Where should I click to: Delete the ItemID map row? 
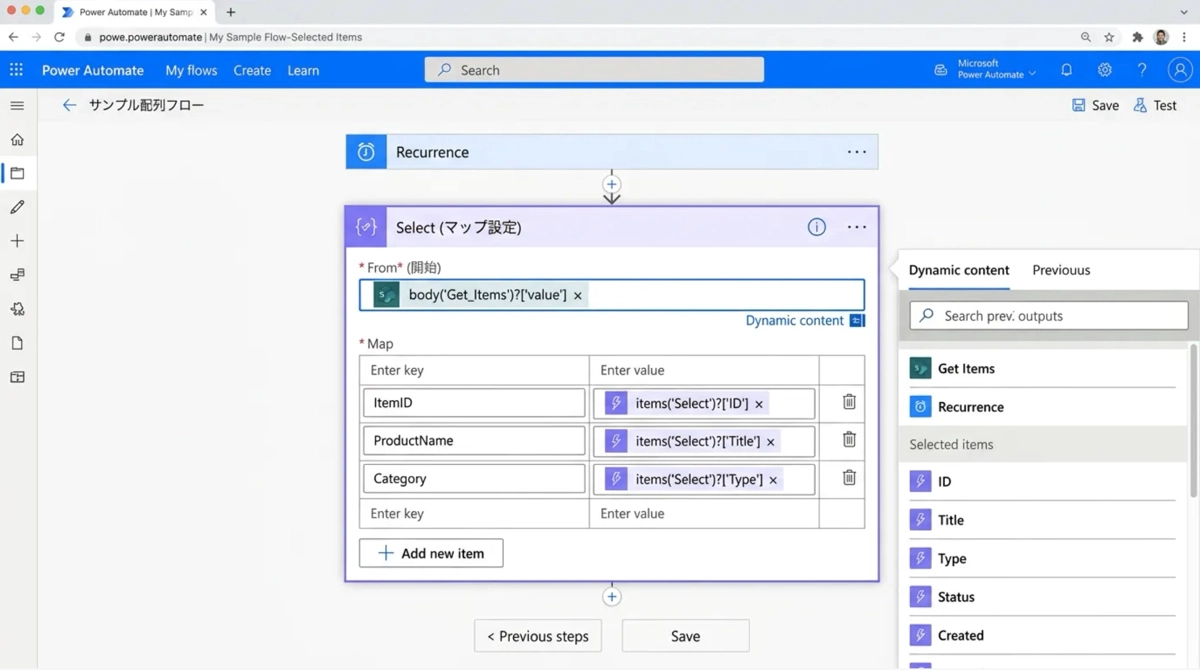pos(848,402)
